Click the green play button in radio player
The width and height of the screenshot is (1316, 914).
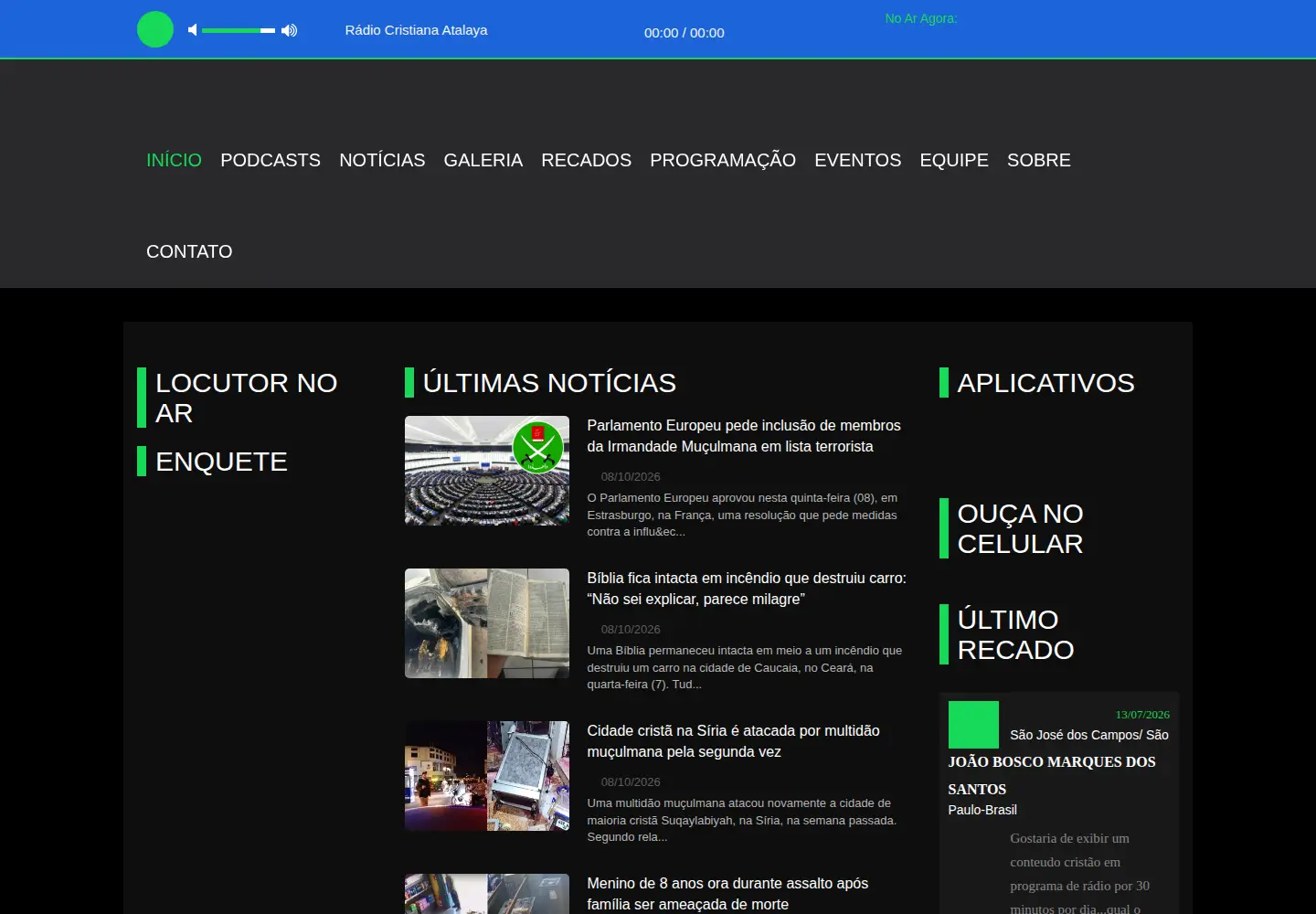pos(155,29)
